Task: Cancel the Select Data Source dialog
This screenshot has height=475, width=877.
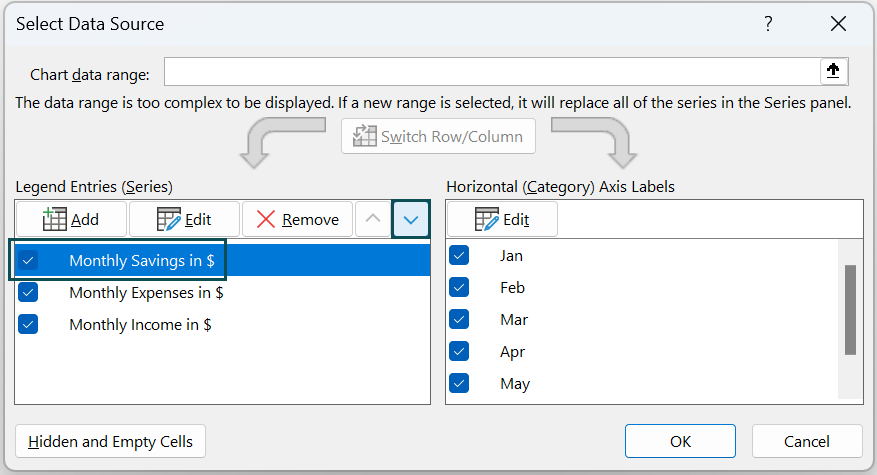Action: (x=807, y=441)
